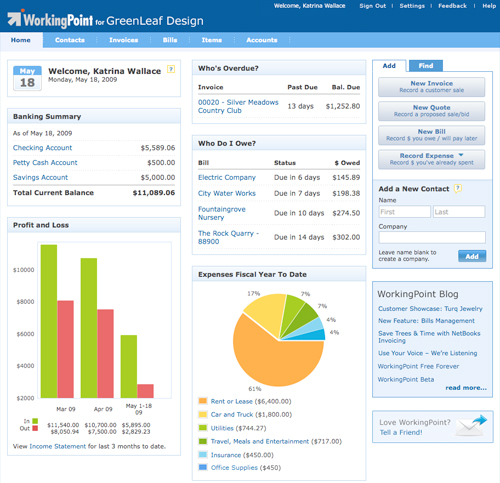Click the New Quote button
Image resolution: width=500 pixels, height=483 pixels.
point(432,111)
